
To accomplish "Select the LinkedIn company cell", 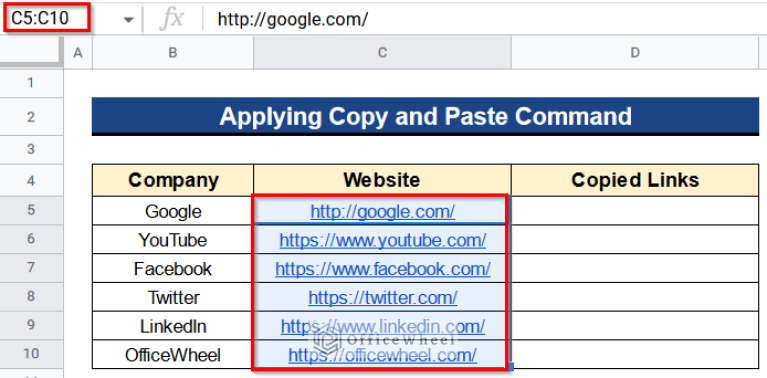I will [173, 326].
